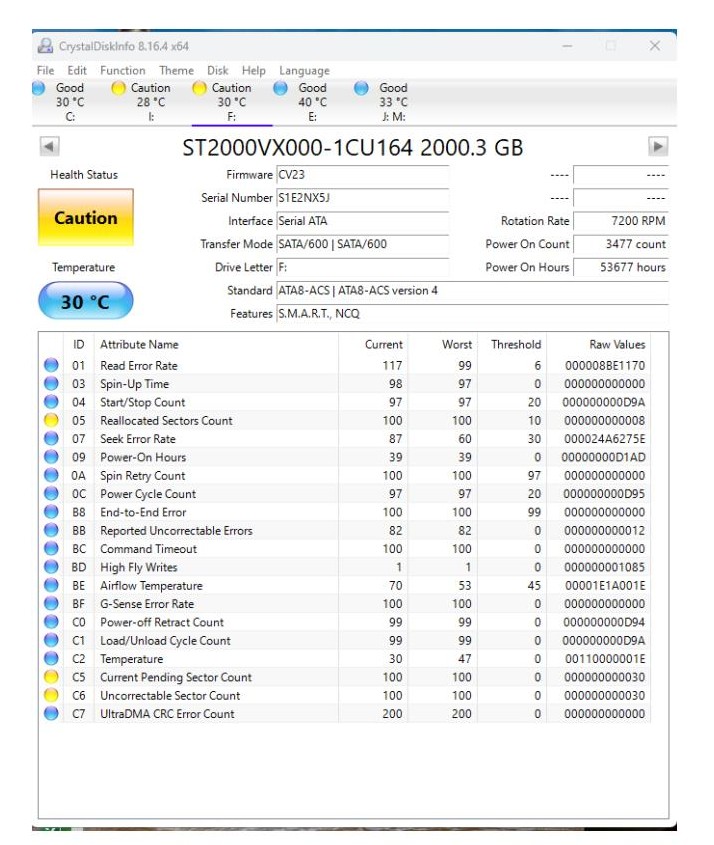Click yellow status icon for Reallocated Sectors Count
The width and height of the screenshot is (714, 845).
[51, 421]
